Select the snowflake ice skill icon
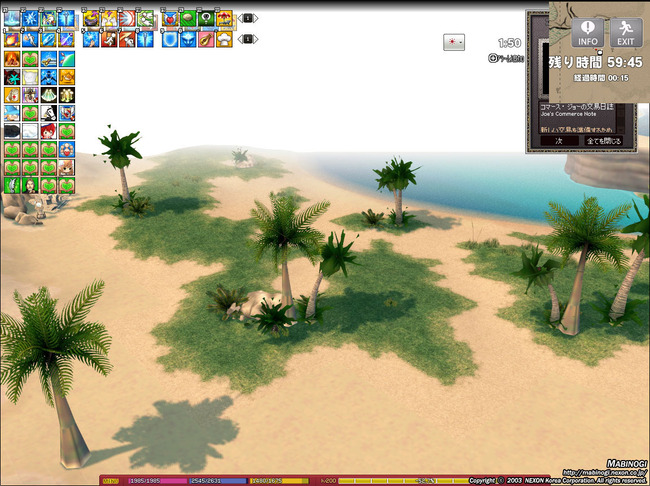This screenshot has width=650, height=486. (30, 19)
